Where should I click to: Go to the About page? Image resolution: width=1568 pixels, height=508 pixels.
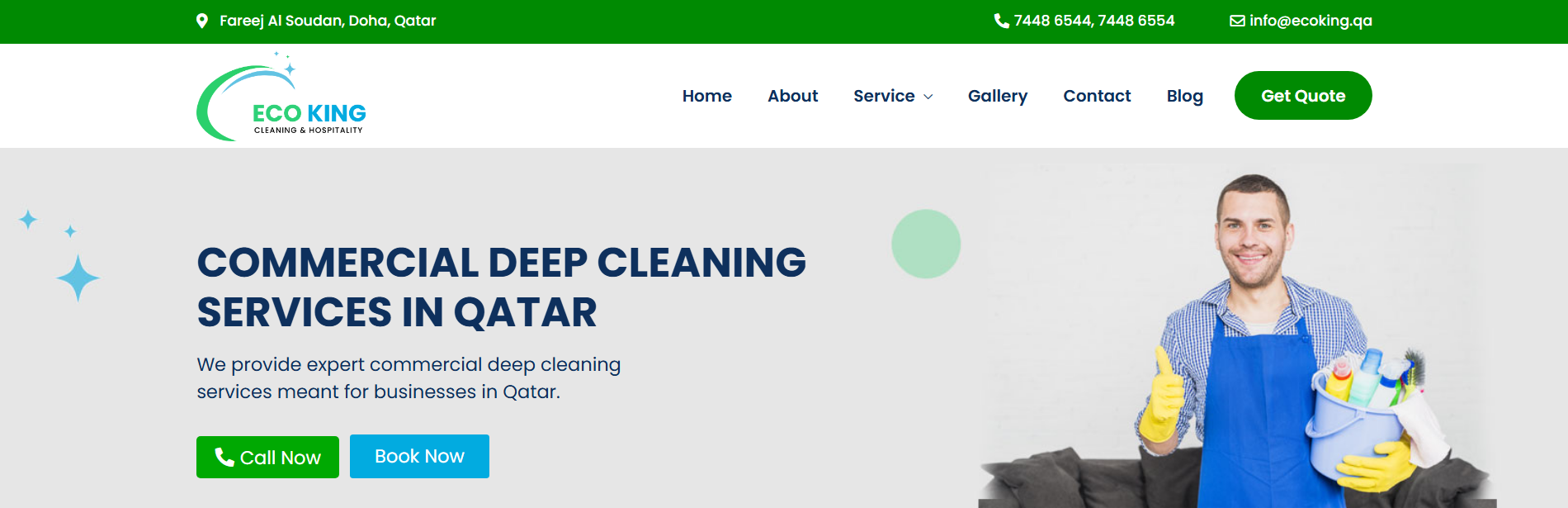click(793, 96)
